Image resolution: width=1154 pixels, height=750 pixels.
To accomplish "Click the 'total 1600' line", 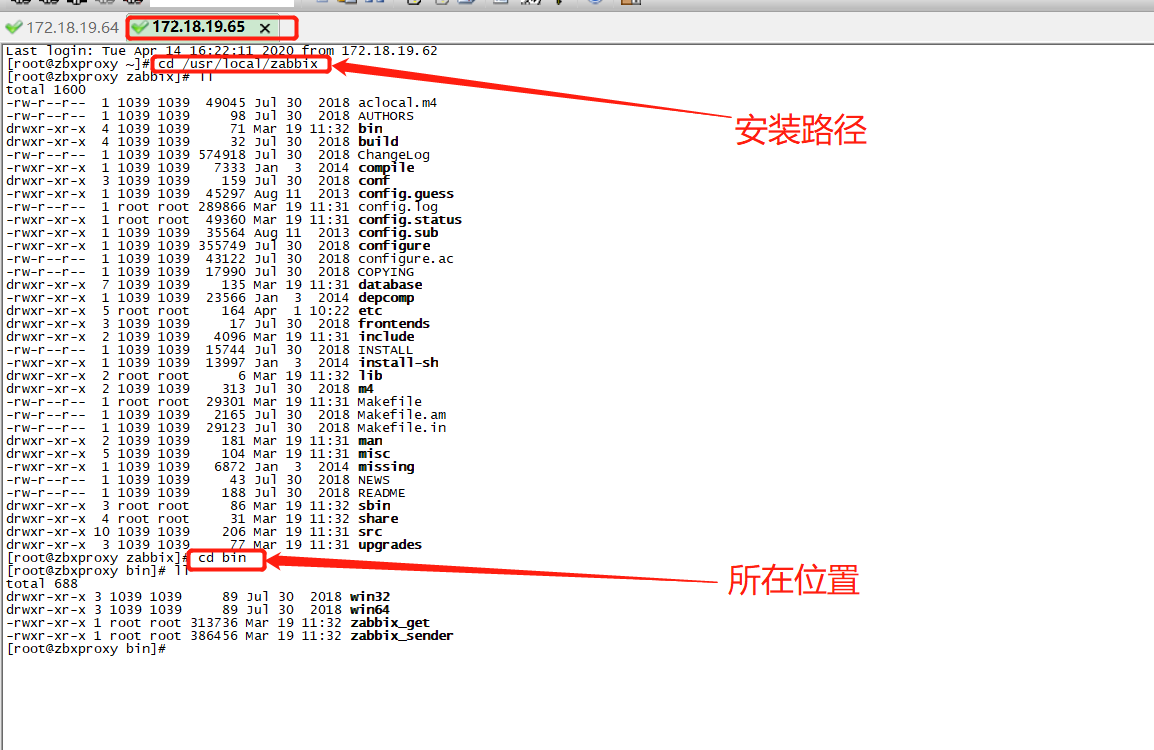I will [x=46, y=90].
